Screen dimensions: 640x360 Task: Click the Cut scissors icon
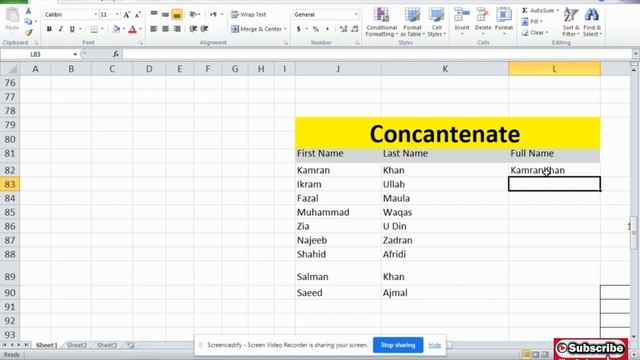(x=28, y=11)
